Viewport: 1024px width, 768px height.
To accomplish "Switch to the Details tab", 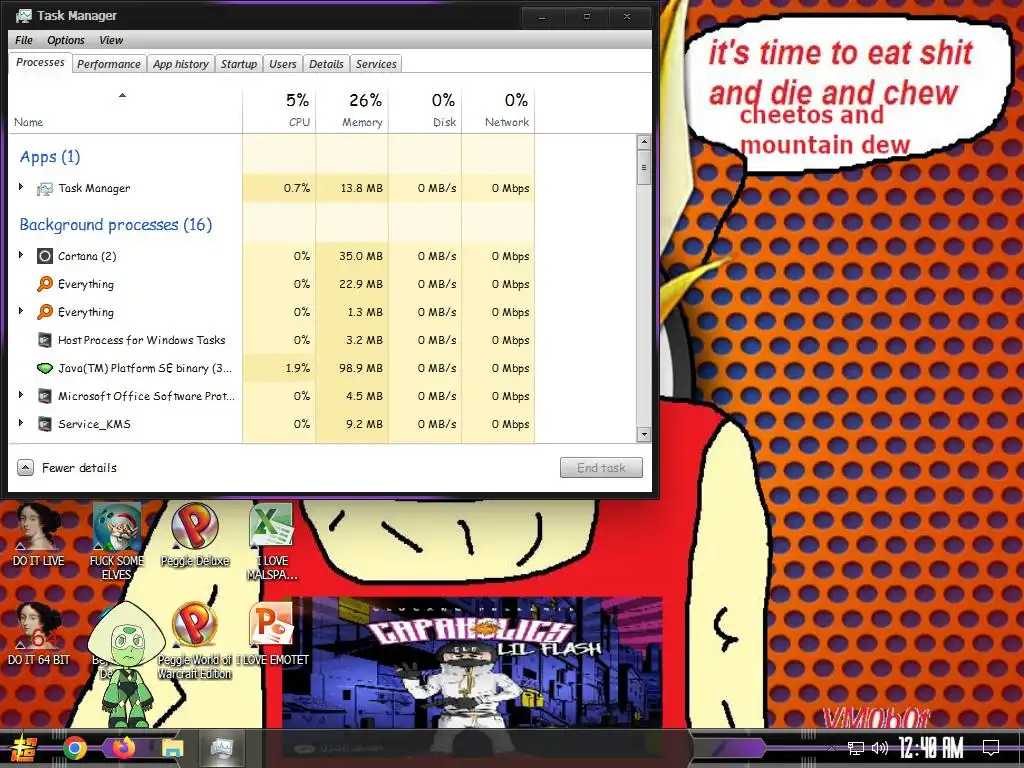I will click(326, 64).
